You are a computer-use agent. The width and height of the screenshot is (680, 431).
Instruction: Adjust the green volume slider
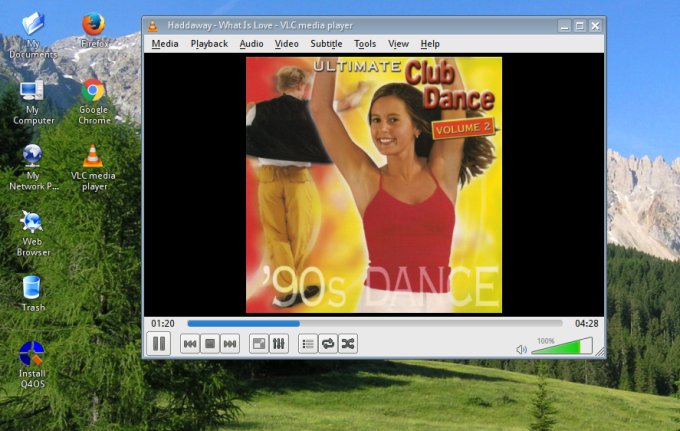tap(562, 346)
